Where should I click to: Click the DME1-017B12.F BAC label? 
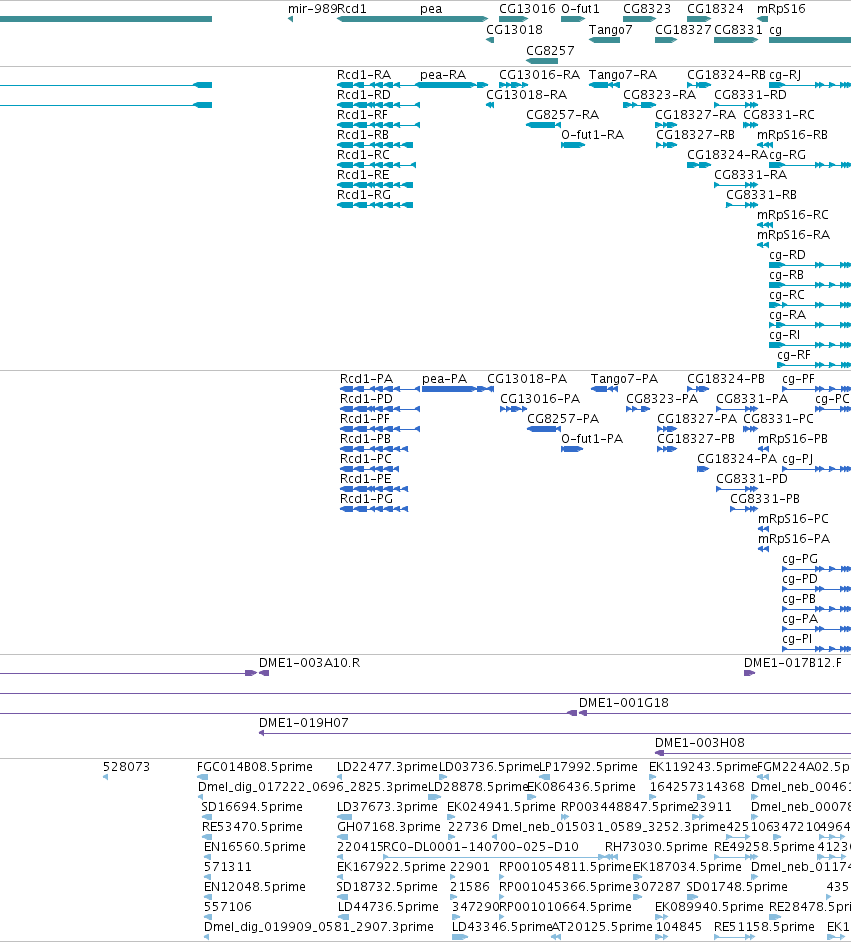click(793, 663)
